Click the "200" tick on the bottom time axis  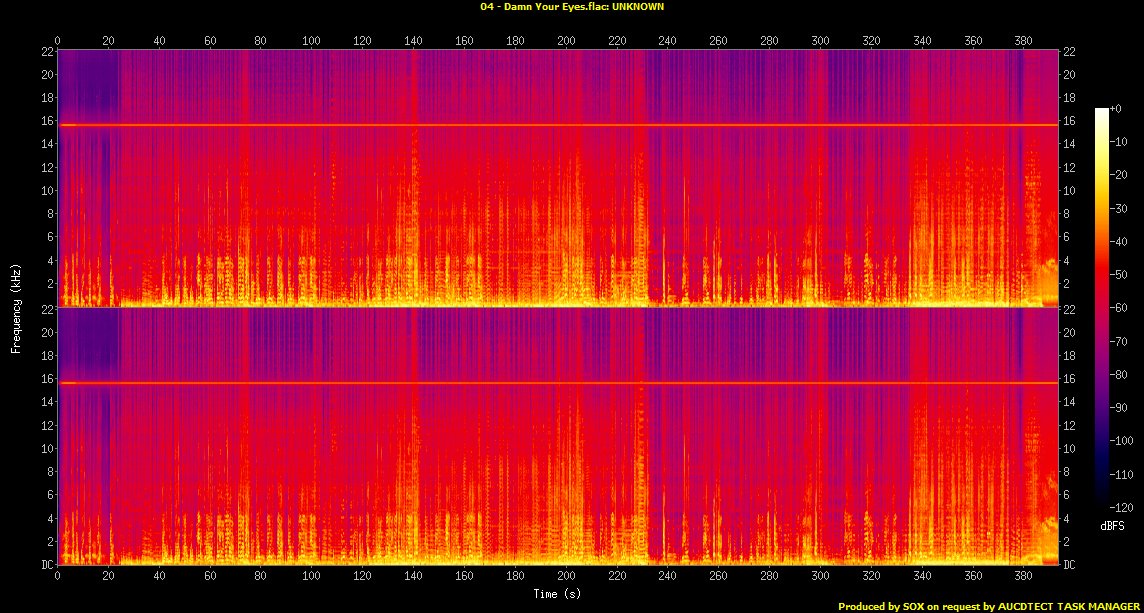pyautogui.click(x=566, y=576)
